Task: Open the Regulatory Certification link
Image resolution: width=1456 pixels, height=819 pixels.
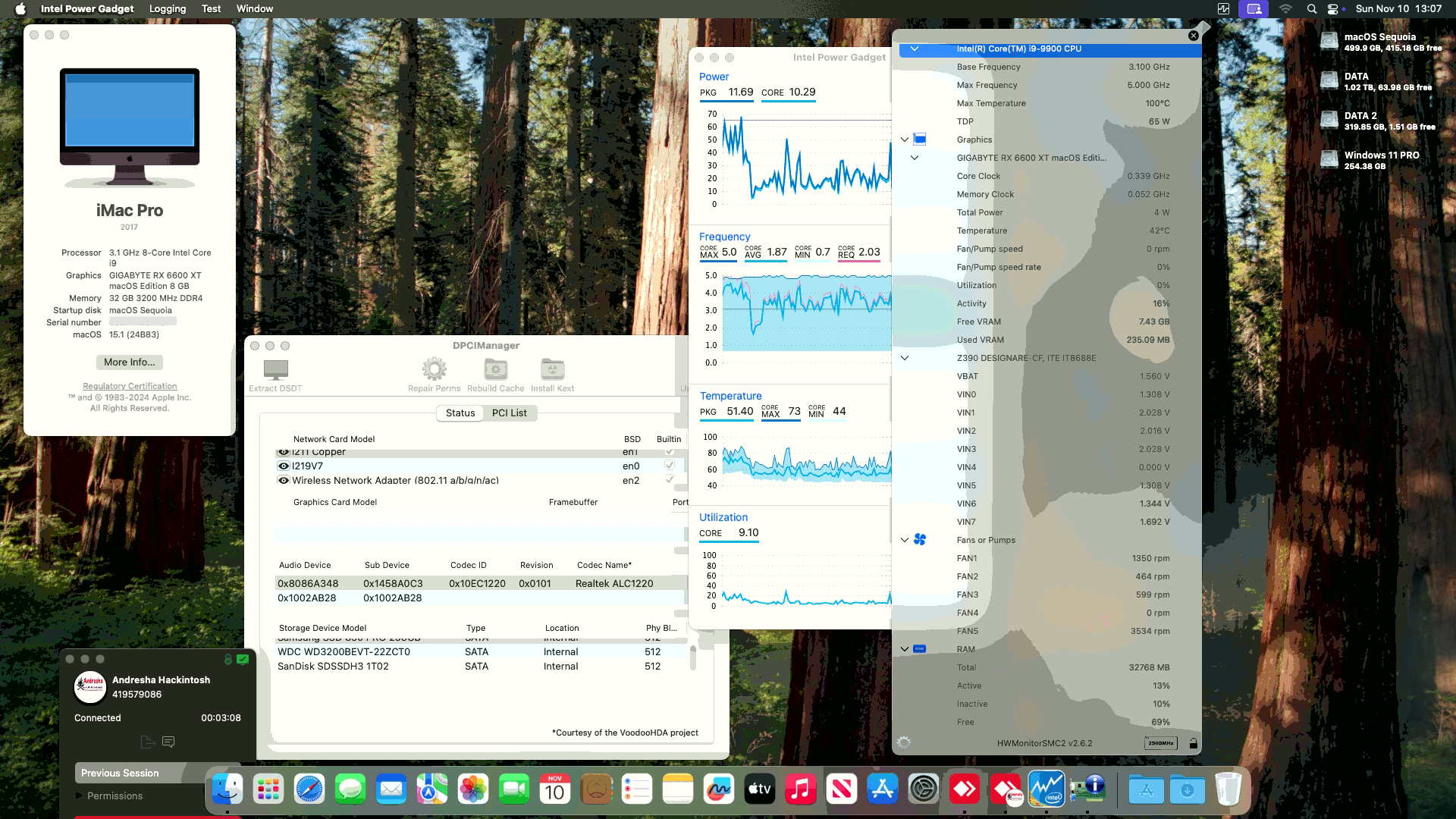Action: pos(129,386)
